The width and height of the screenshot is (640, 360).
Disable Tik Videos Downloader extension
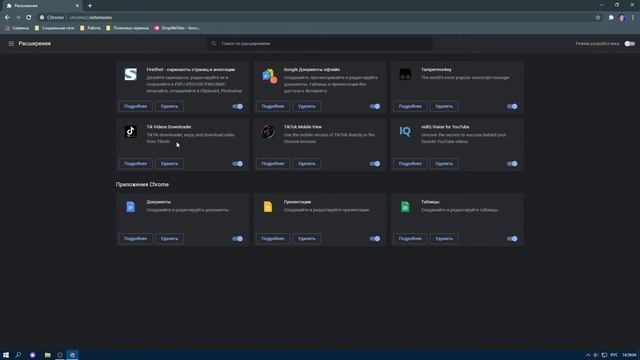click(x=238, y=164)
